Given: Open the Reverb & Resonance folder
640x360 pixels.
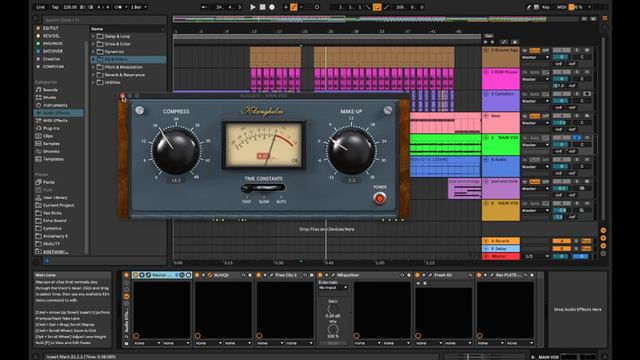Looking at the screenshot, I should [x=124, y=75].
